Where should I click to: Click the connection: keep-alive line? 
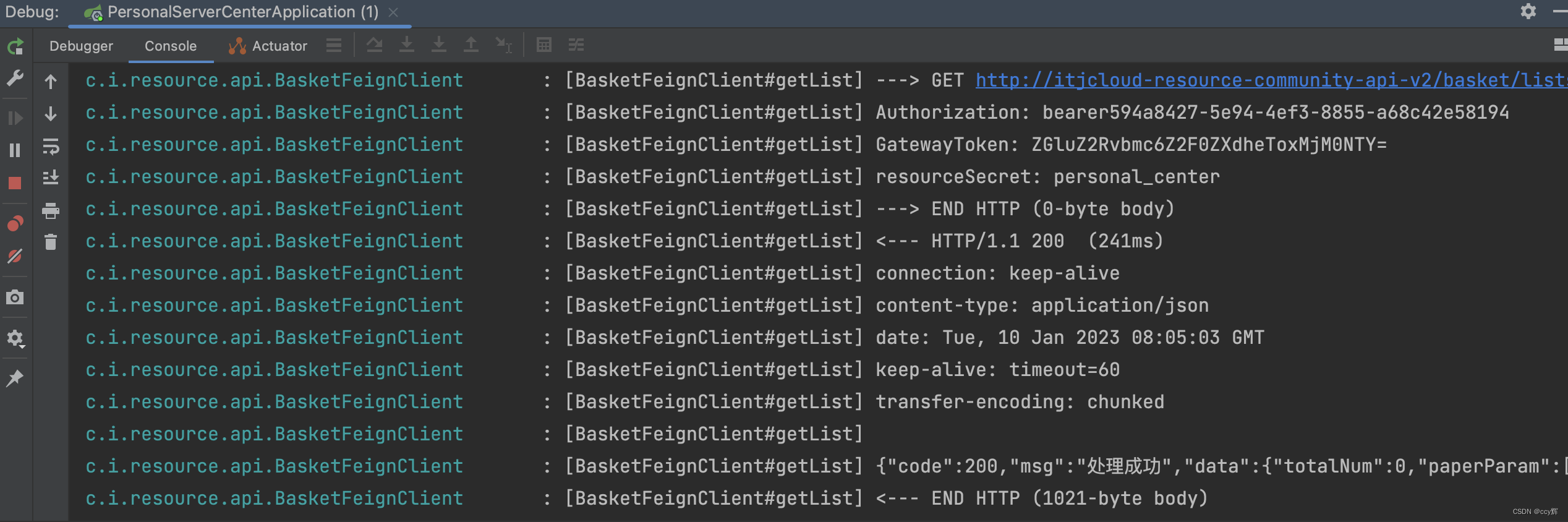click(x=997, y=273)
